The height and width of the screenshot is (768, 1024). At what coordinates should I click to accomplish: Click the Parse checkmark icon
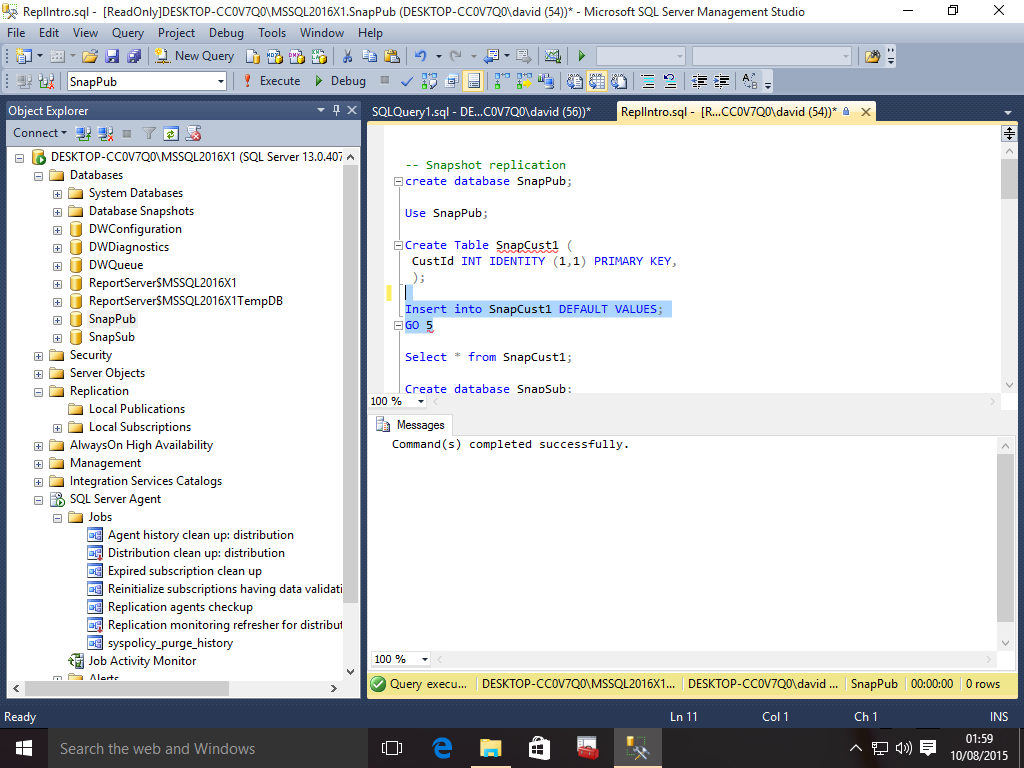[x=407, y=81]
